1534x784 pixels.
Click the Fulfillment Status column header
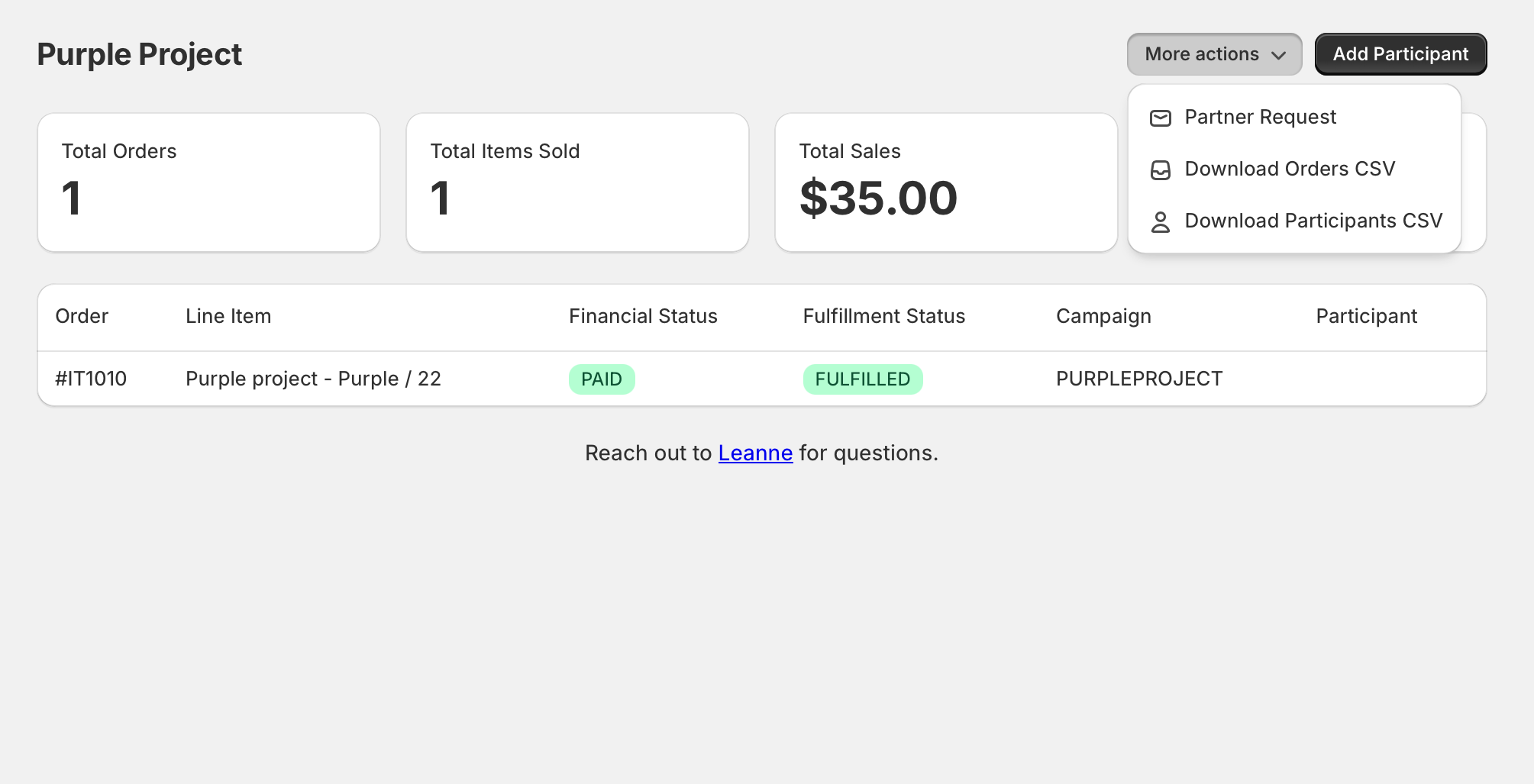(884, 316)
